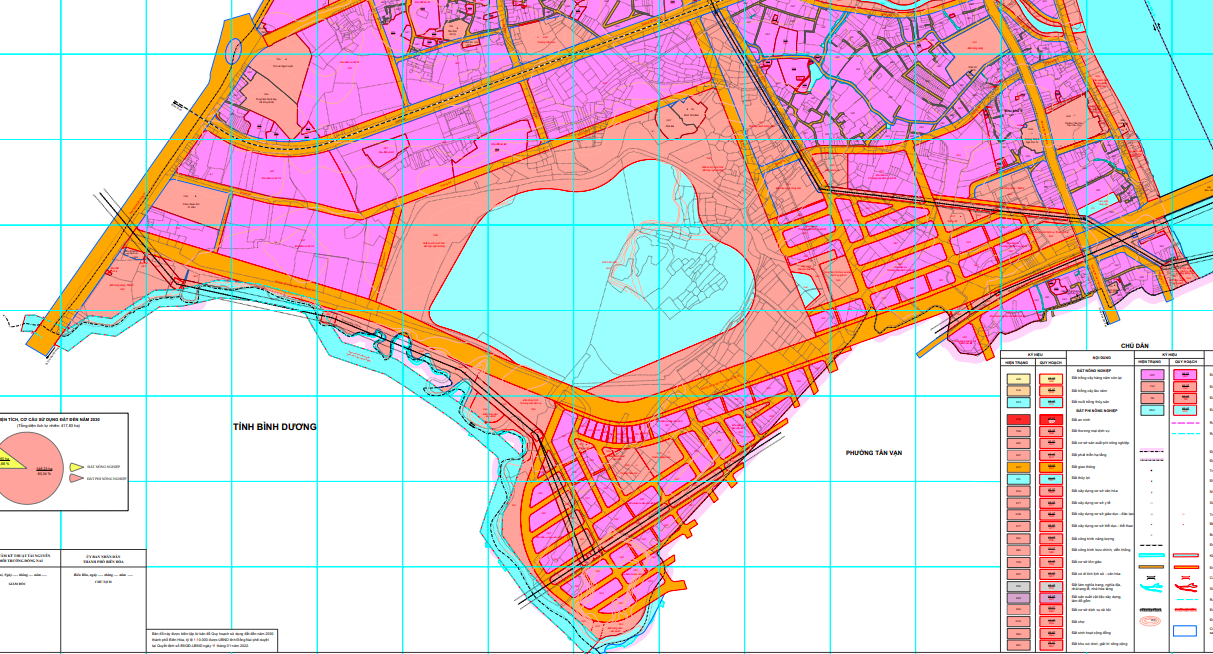Click the 'ỦY BAN NHÂN DÂN THÀNH PHỐ BIÊN HÒA' heading
Screen dimensions: 1213x654
[103, 559]
